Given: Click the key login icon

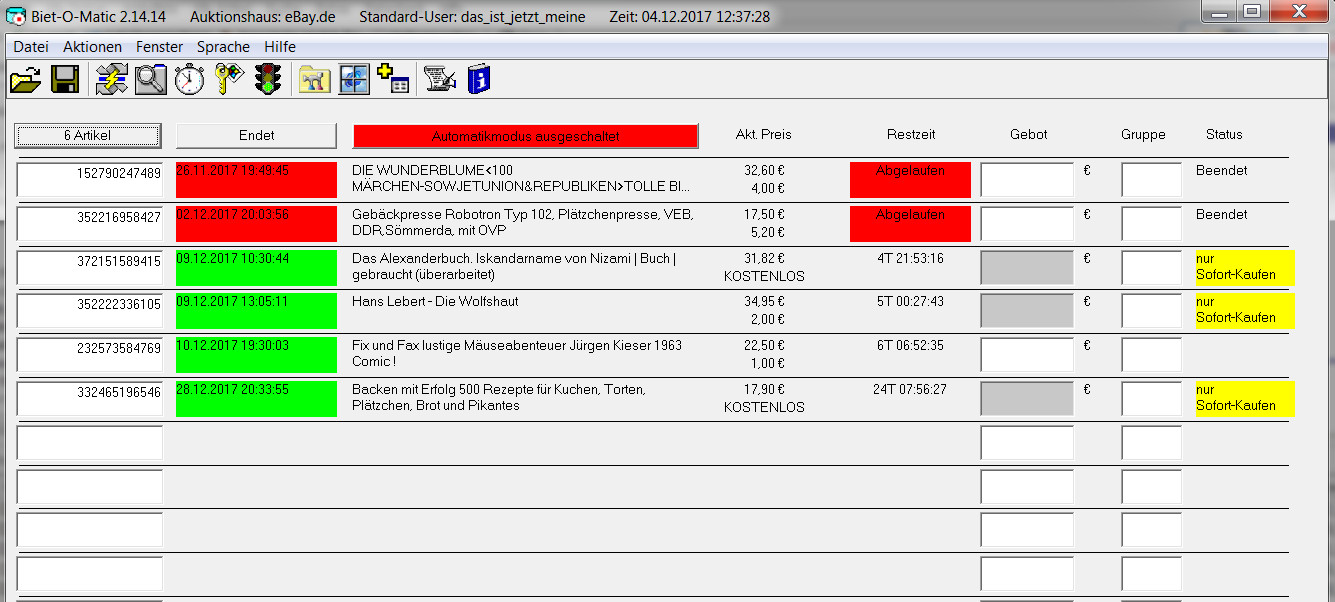Looking at the screenshot, I should click(229, 79).
